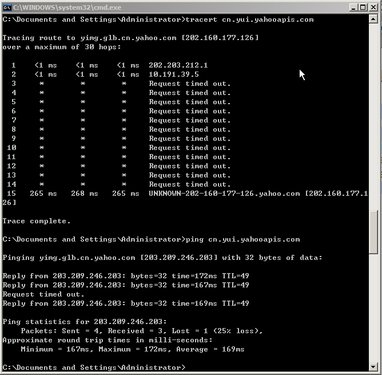Click 'Request timed out' on hop 8
382x375 pixels.
click(190, 129)
